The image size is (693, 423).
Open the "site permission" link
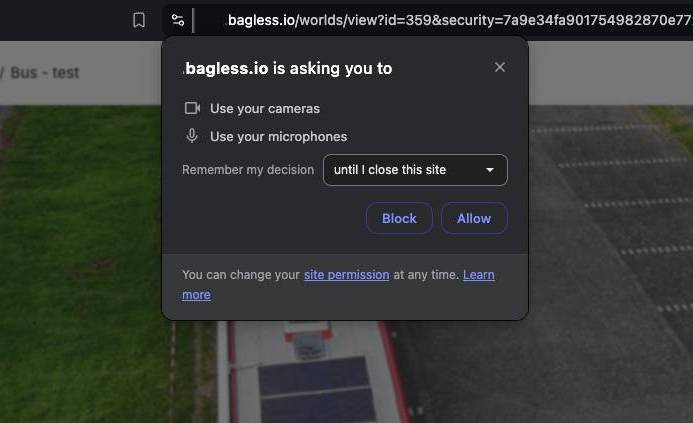[346, 275]
